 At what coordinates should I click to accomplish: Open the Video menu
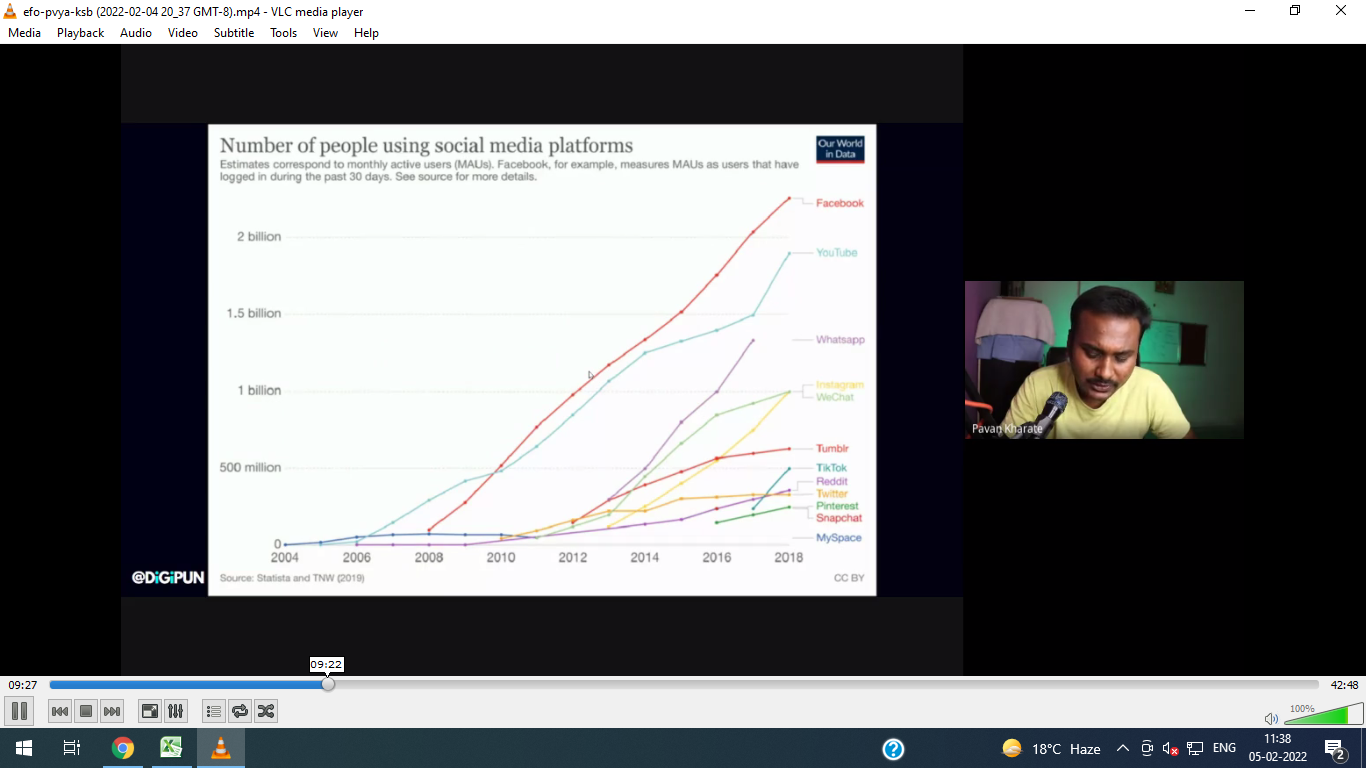(x=183, y=33)
